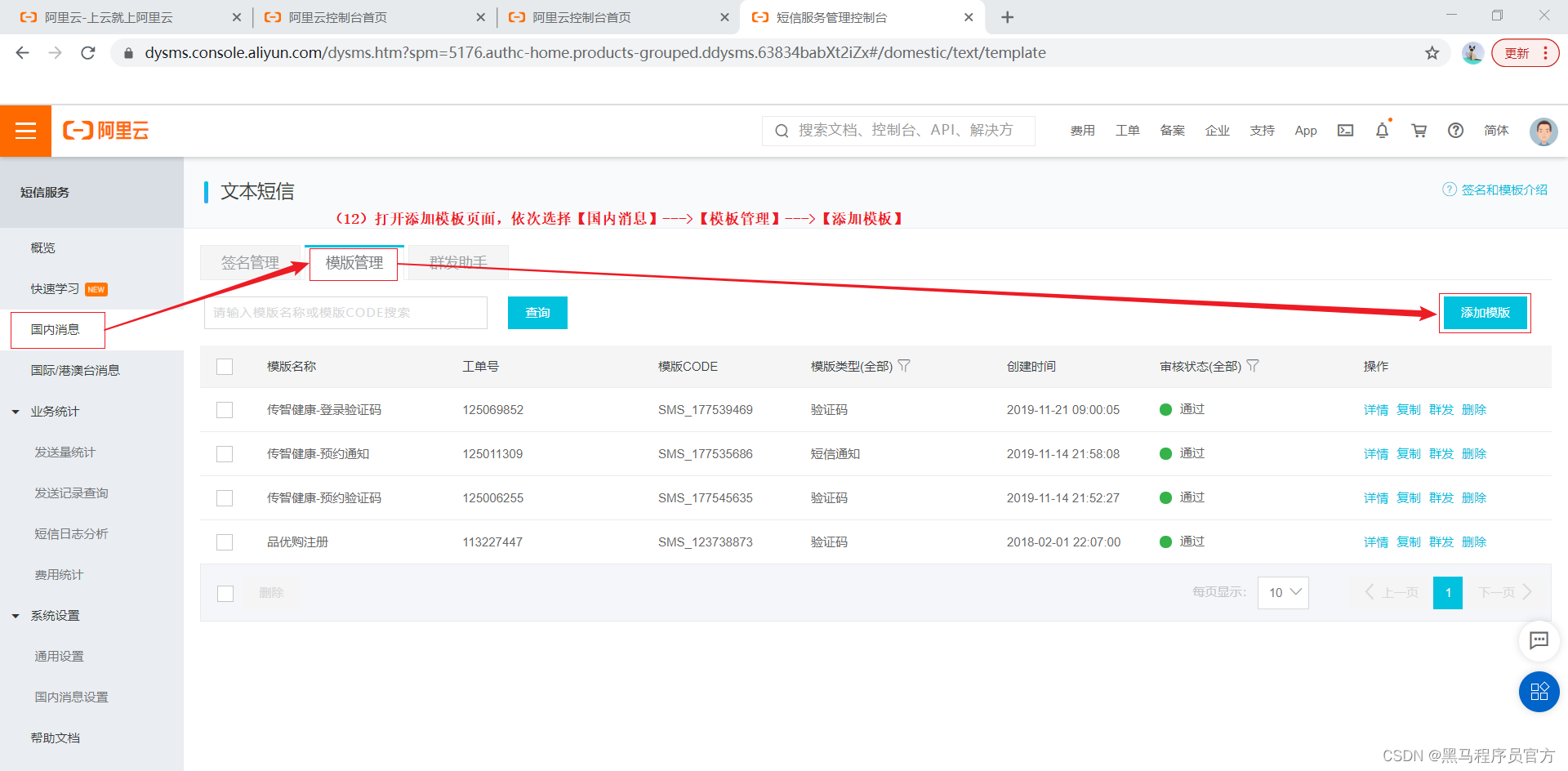The height and width of the screenshot is (771, 1568).
Task: Switch to the 签名管理 tab
Action: click(250, 263)
